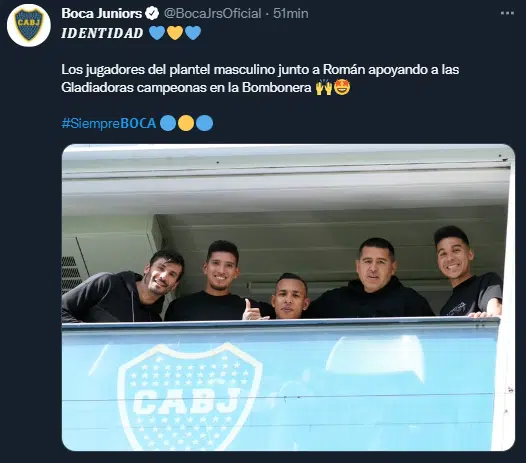
Task: Click the first blue circle after #SiempreBOCA
Action: 168,123
